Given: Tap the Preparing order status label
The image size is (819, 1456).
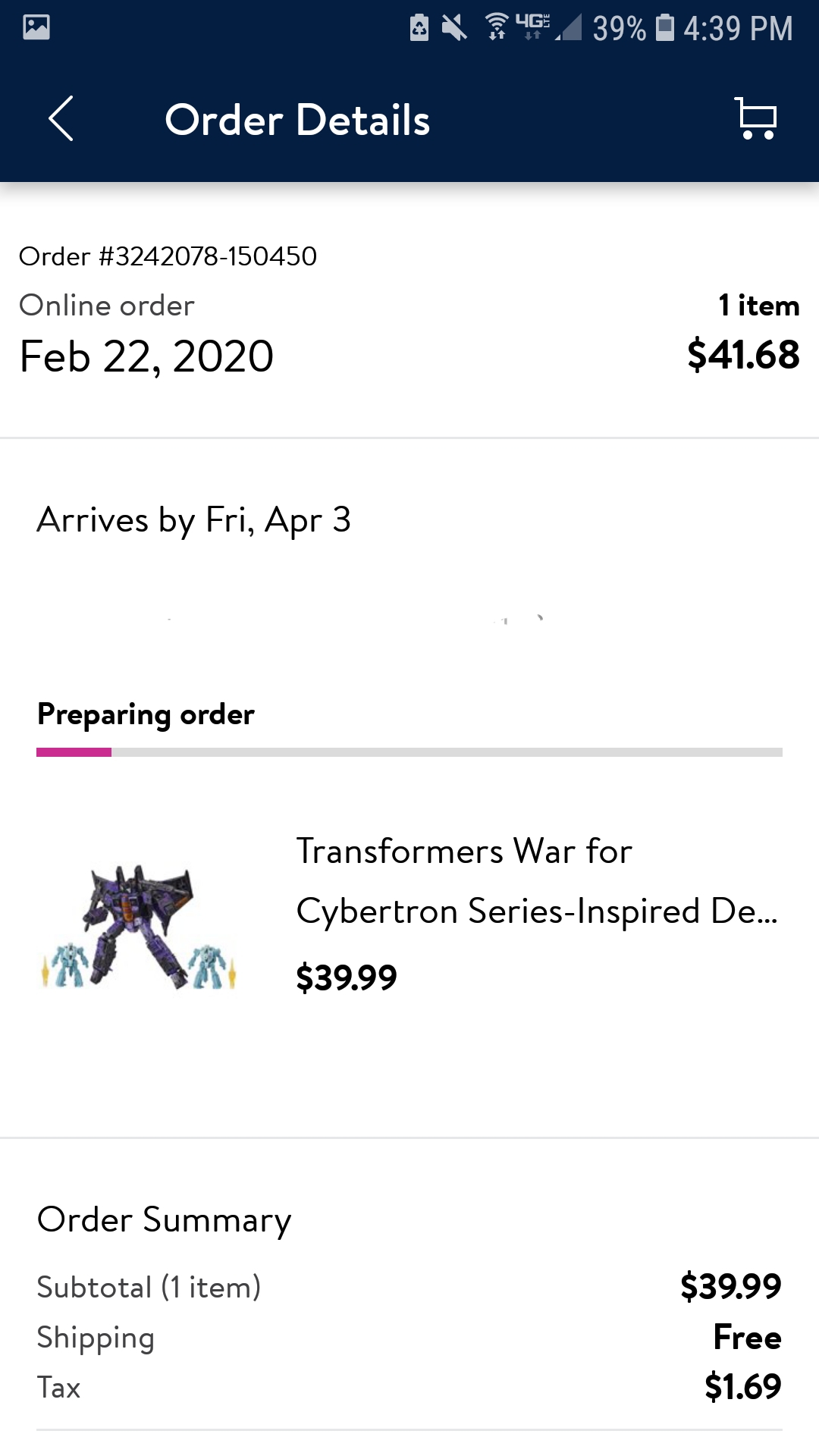Looking at the screenshot, I should [146, 714].
